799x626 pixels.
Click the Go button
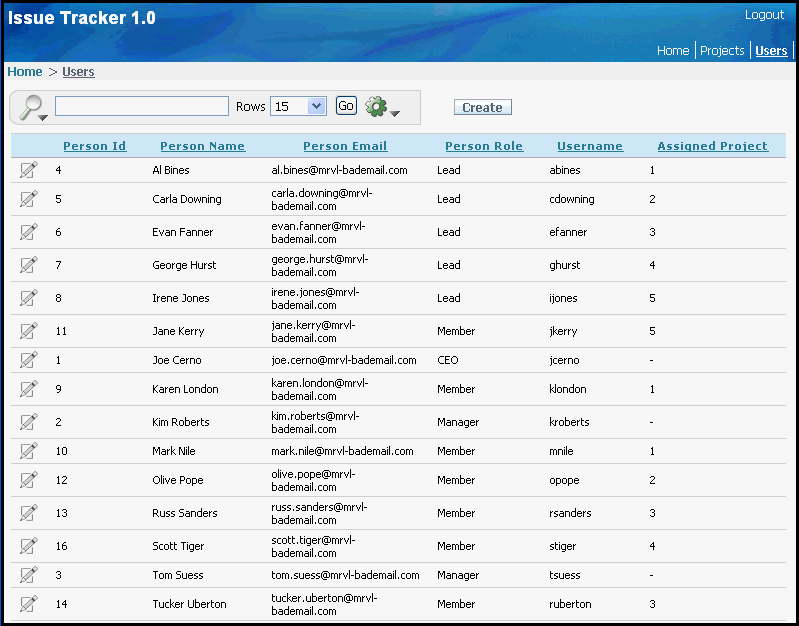click(346, 106)
